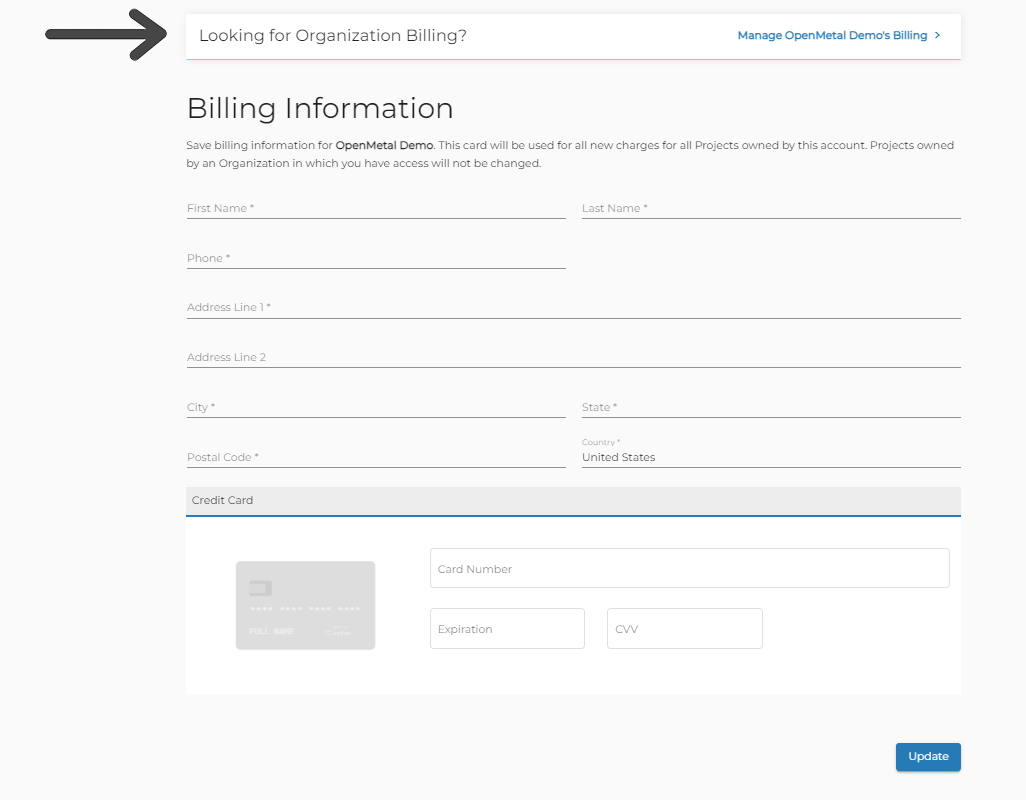
Task: Select the Credit Card payment tab
Action: tap(222, 500)
